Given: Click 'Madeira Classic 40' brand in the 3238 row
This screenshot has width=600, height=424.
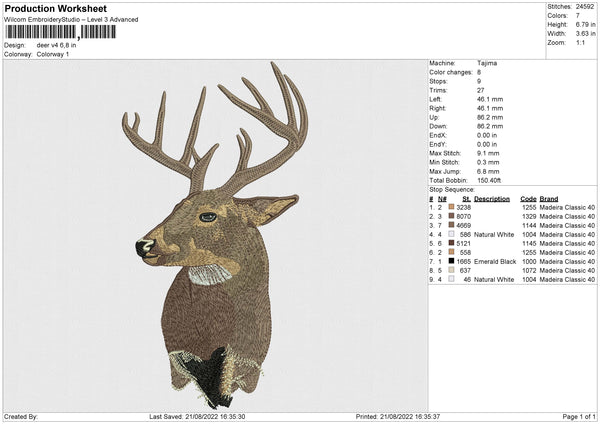Looking at the screenshot, I should [x=567, y=207].
